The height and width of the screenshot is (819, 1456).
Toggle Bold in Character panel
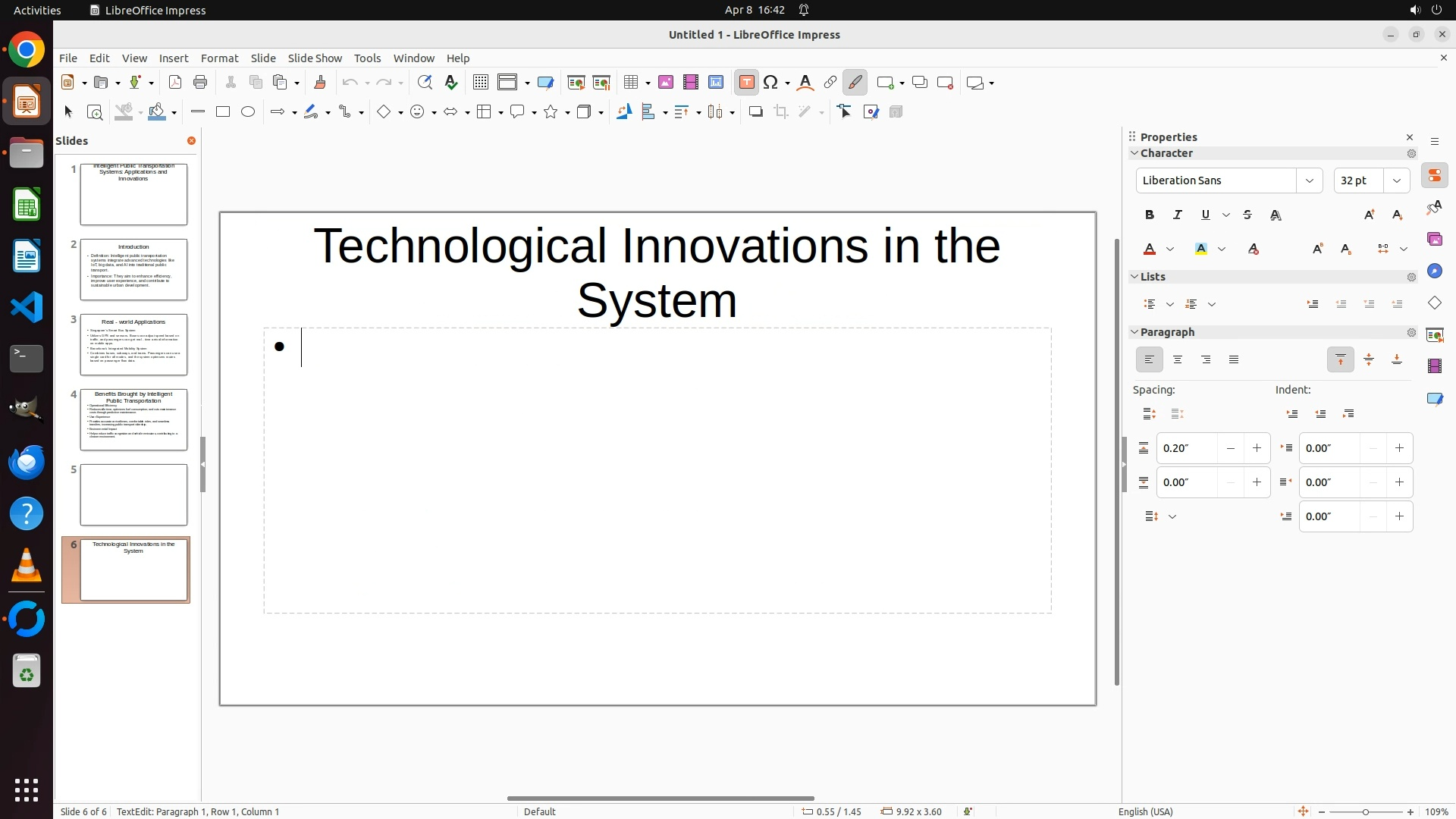pyautogui.click(x=1150, y=215)
